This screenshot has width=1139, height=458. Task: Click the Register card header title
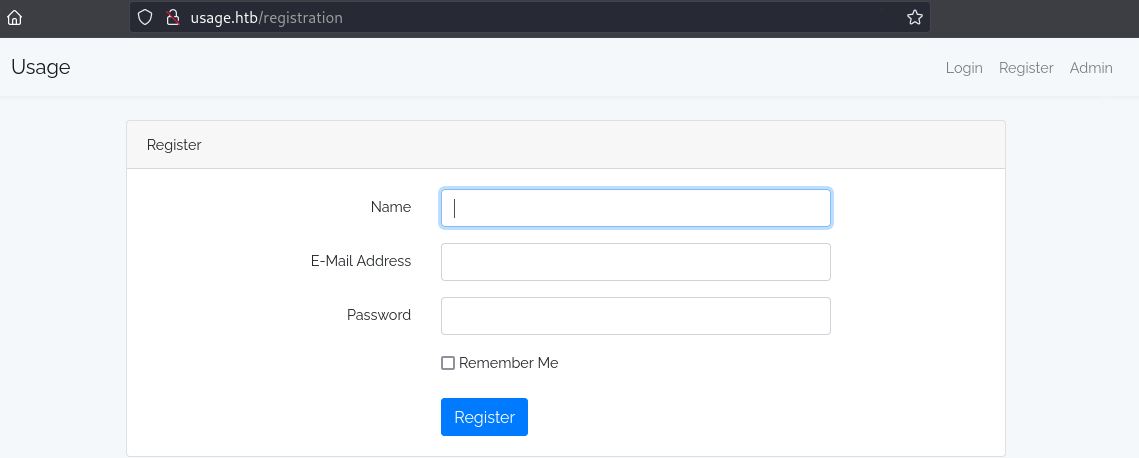point(174,144)
